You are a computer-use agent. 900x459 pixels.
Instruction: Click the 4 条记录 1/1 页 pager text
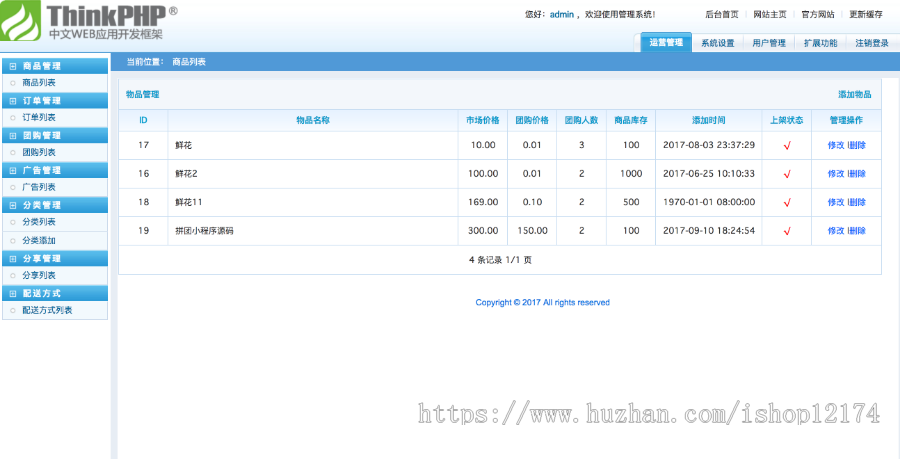coord(500,260)
